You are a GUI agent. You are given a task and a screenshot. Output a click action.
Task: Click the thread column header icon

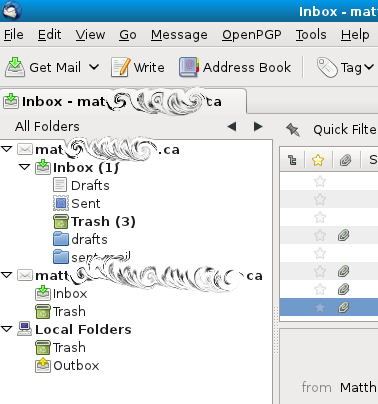(x=292, y=160)
